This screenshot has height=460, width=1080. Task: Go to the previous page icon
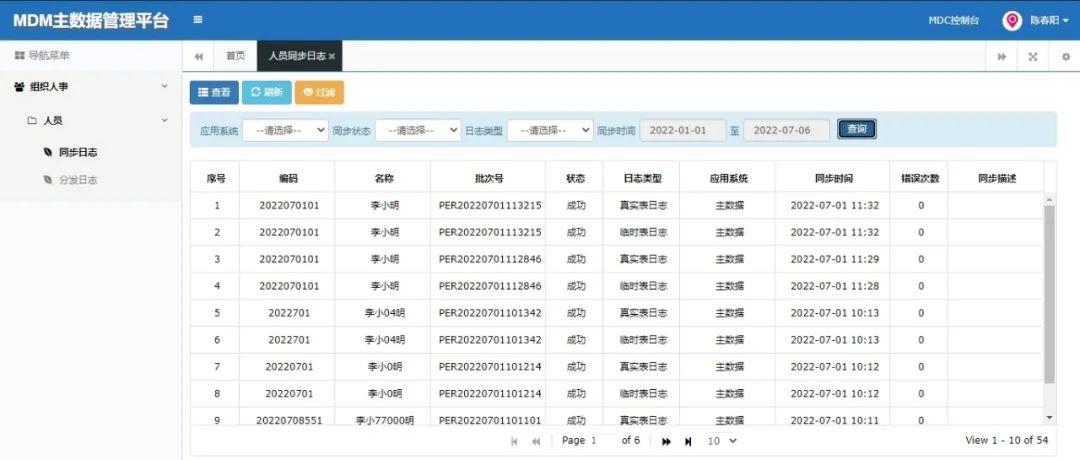[x=536, y=441]
